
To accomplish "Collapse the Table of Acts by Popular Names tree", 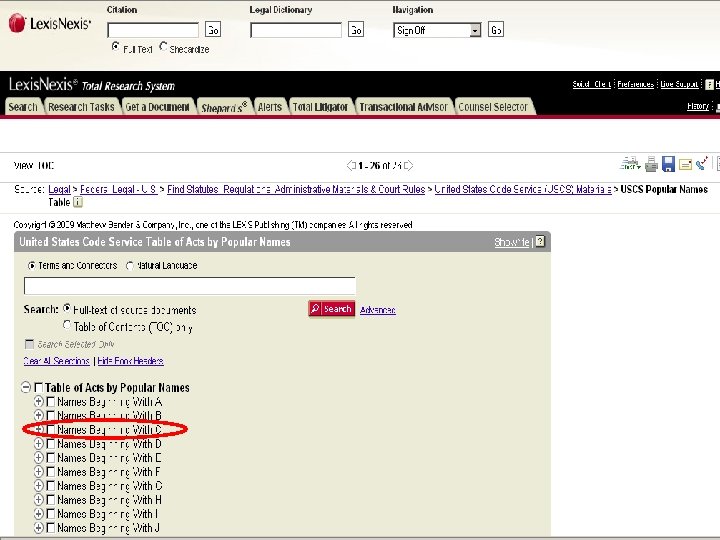I will tap(26, 388).
